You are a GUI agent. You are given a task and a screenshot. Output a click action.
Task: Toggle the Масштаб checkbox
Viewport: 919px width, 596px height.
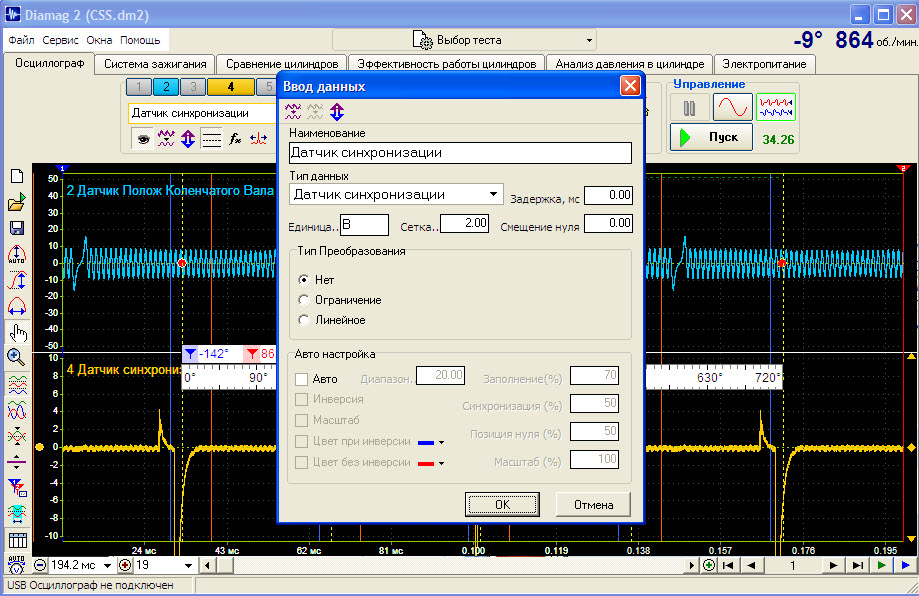[301, 420]
